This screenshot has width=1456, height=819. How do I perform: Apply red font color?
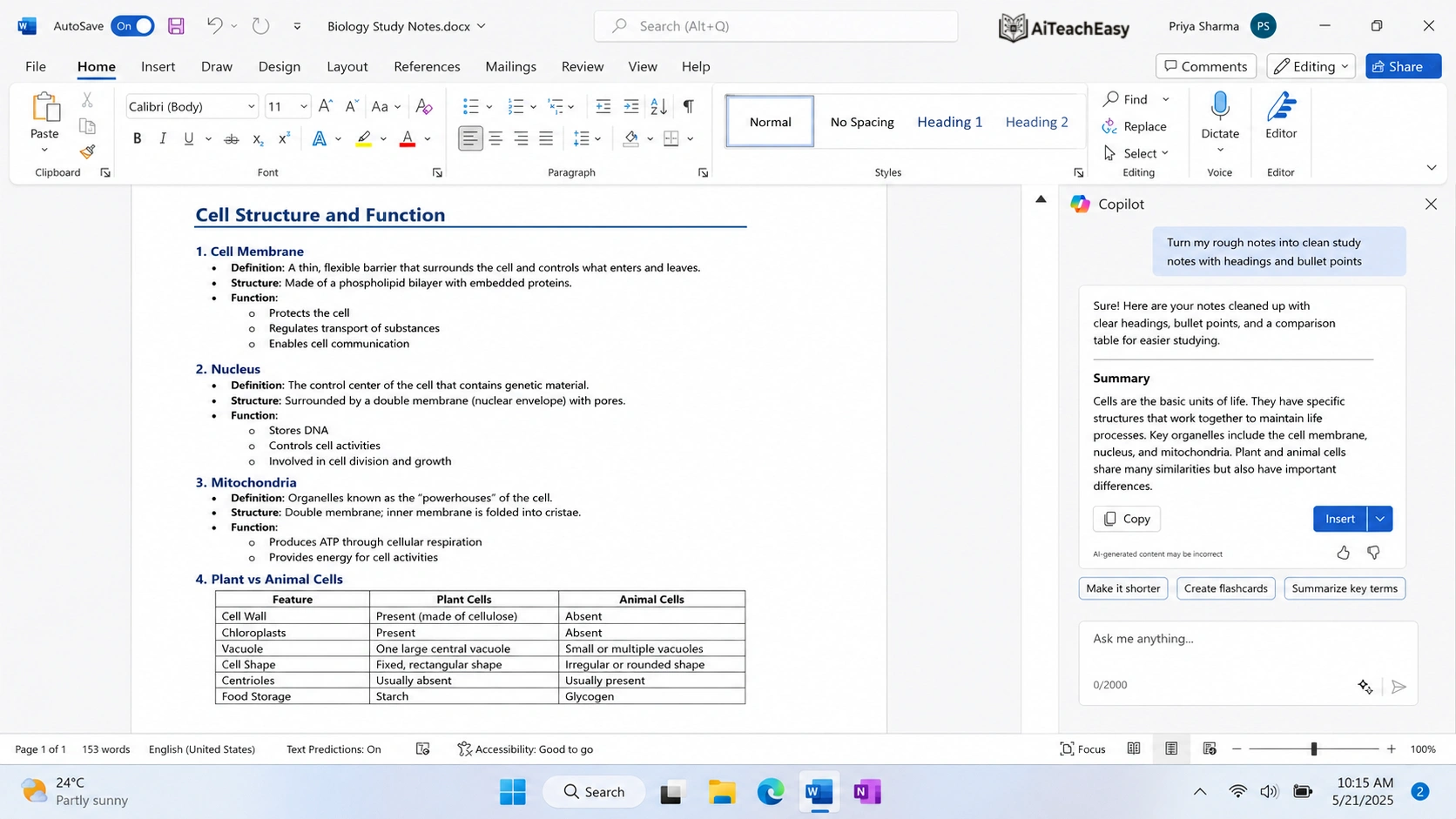click(407, 138)
